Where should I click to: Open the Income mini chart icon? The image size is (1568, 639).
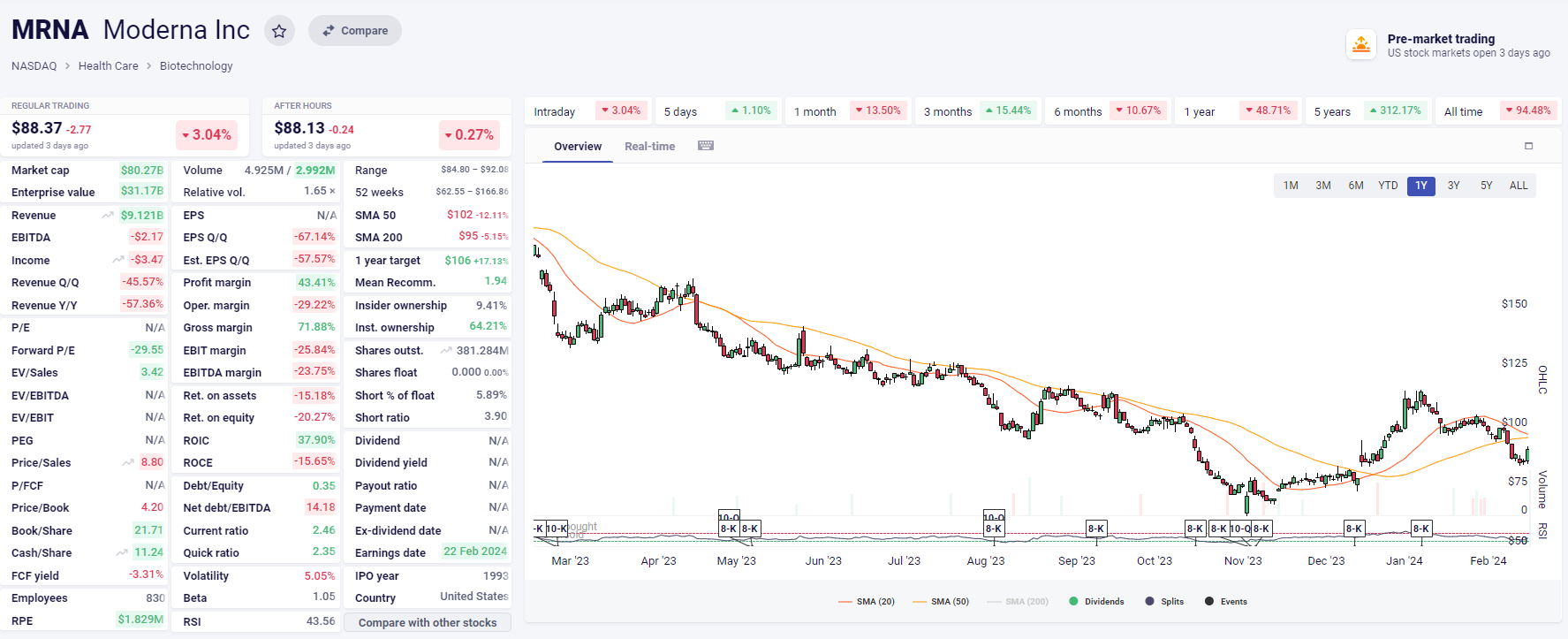pyautogui.click(x=118, y=260)
